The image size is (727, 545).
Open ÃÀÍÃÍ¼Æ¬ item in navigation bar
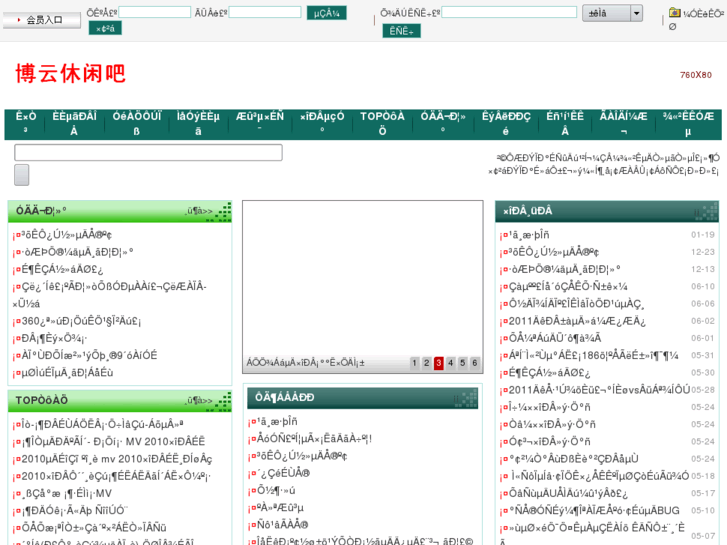(x=624, y=123)
